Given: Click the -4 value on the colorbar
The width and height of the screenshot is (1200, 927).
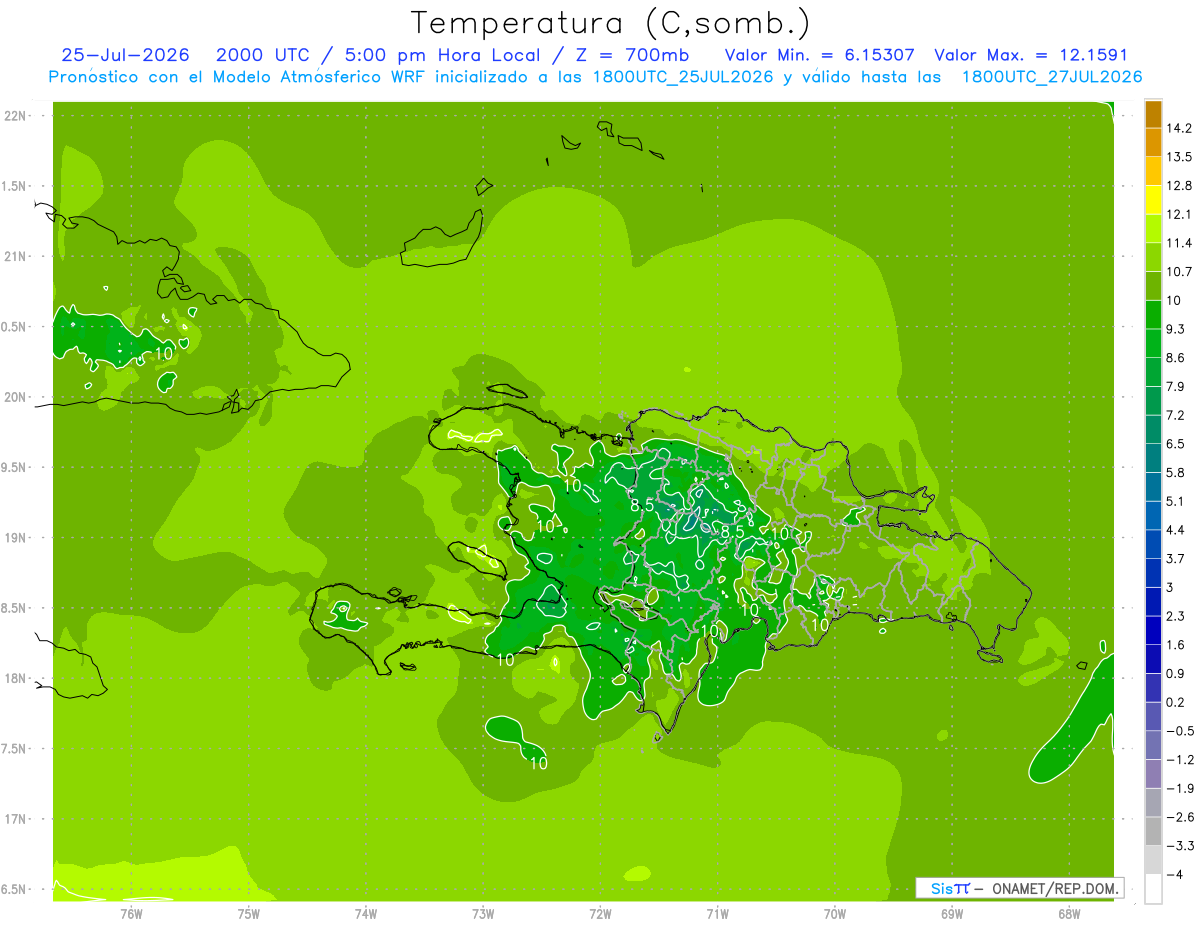Looking at the screenshot, I should point(1176,874).
